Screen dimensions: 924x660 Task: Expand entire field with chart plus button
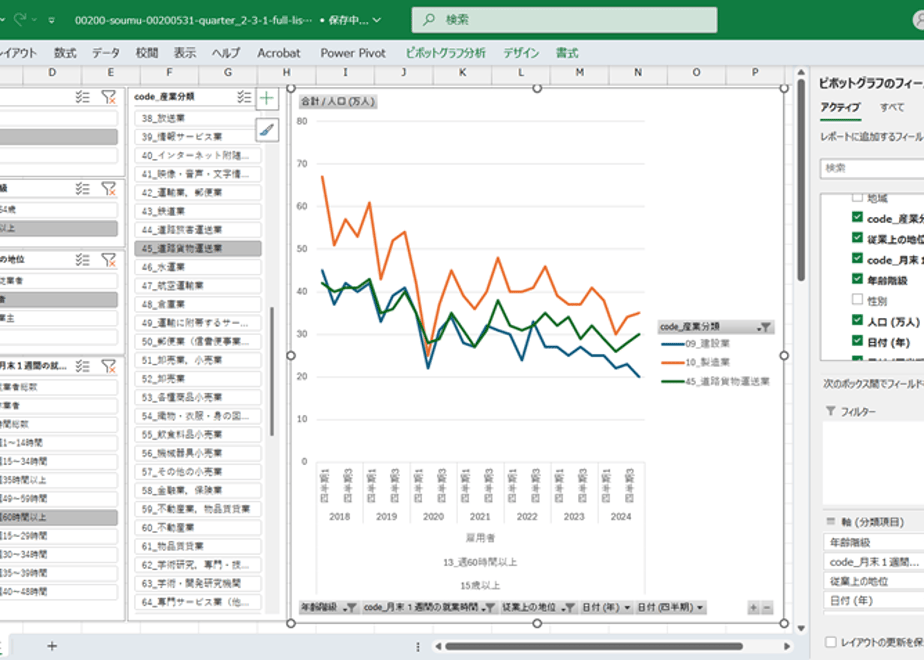(753, 608)
